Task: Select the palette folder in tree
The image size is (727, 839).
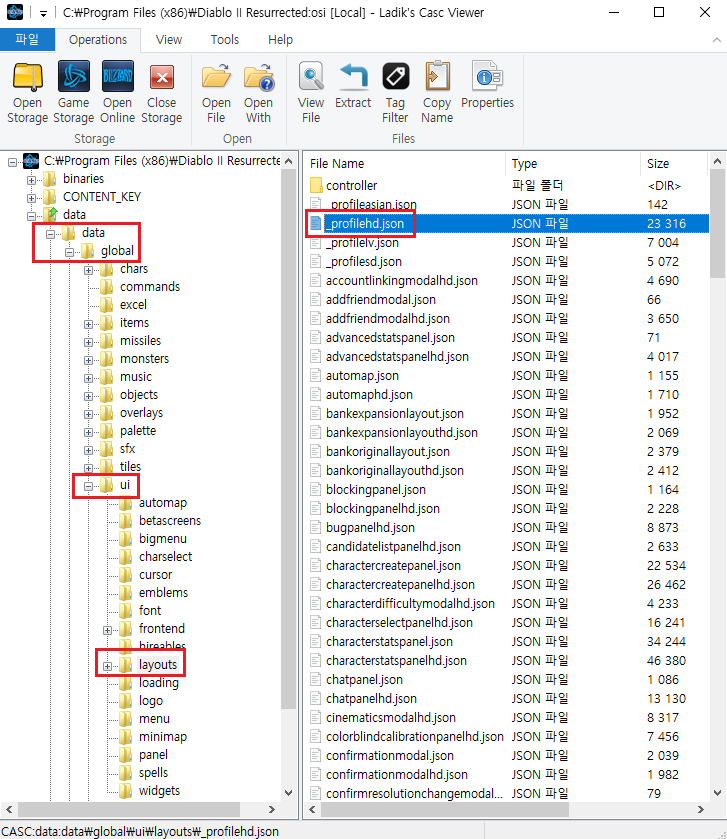Action: pyautogui.click(x=137, y=431)
